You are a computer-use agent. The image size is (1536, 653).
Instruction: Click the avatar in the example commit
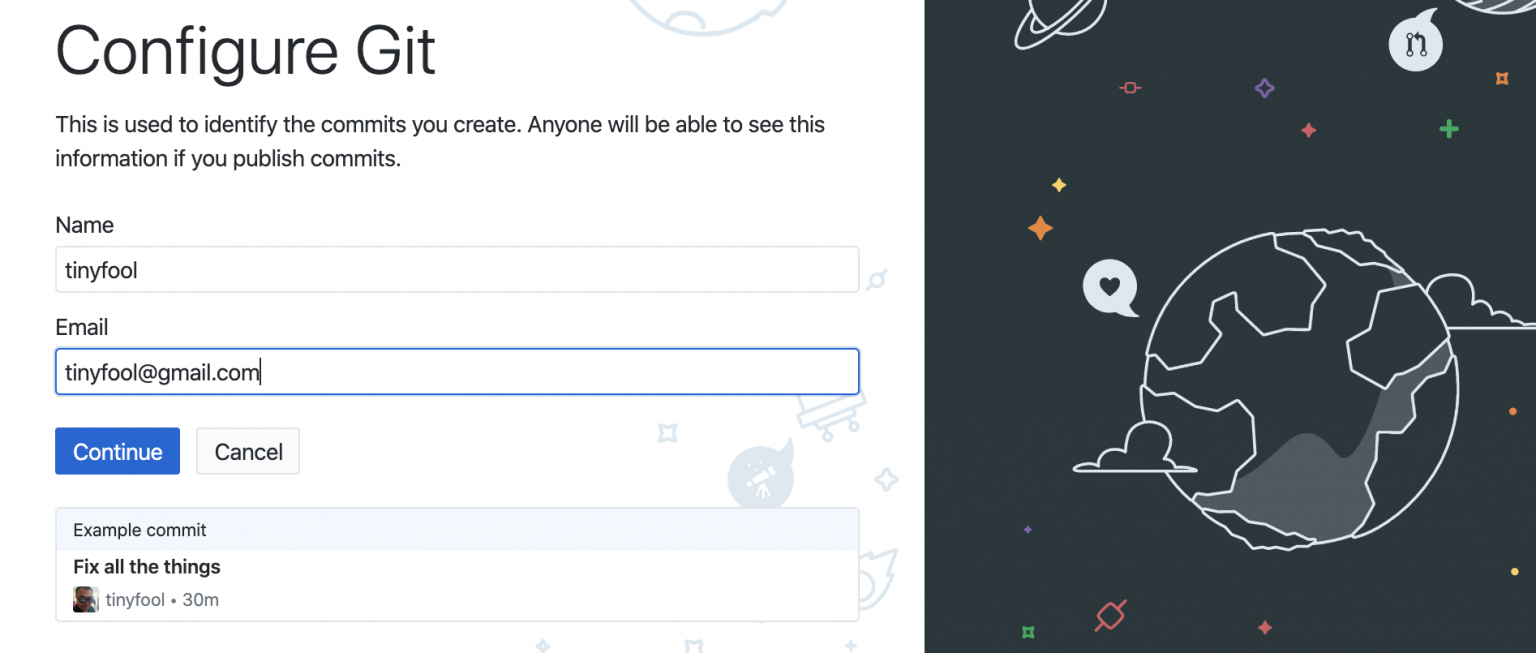pos(86,600)
